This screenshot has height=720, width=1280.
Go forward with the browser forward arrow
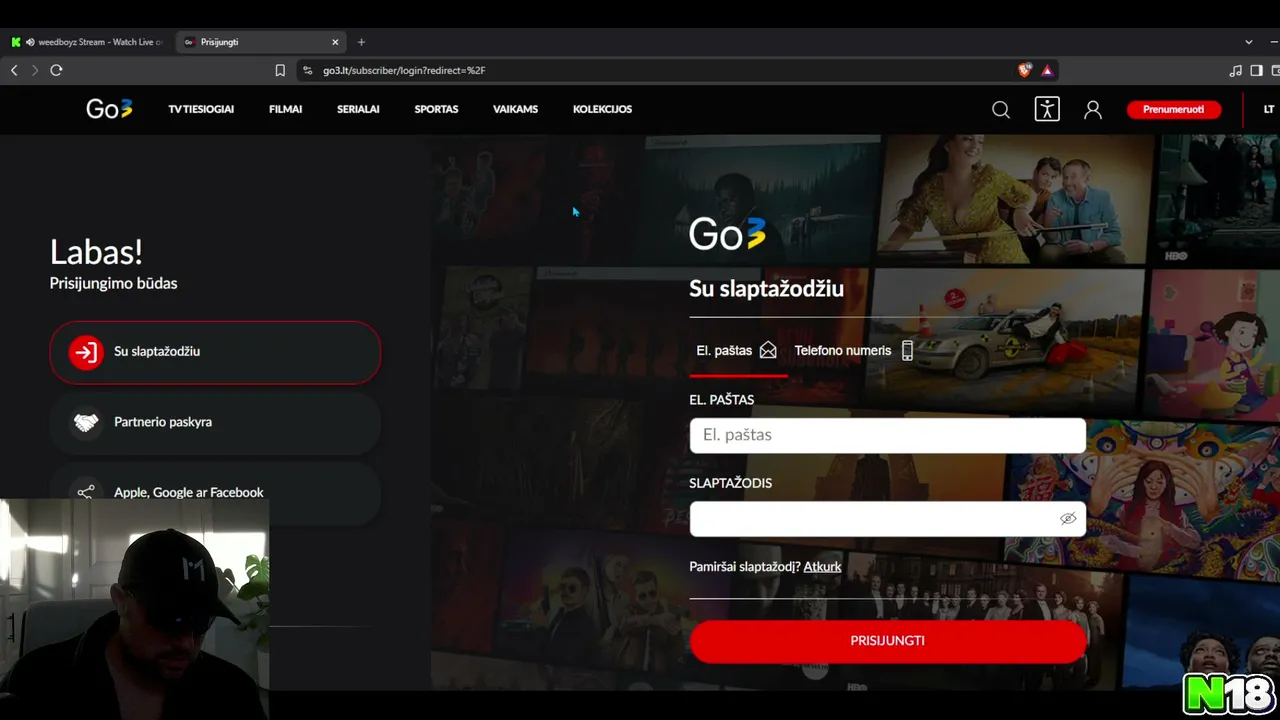tap(35, 70)
